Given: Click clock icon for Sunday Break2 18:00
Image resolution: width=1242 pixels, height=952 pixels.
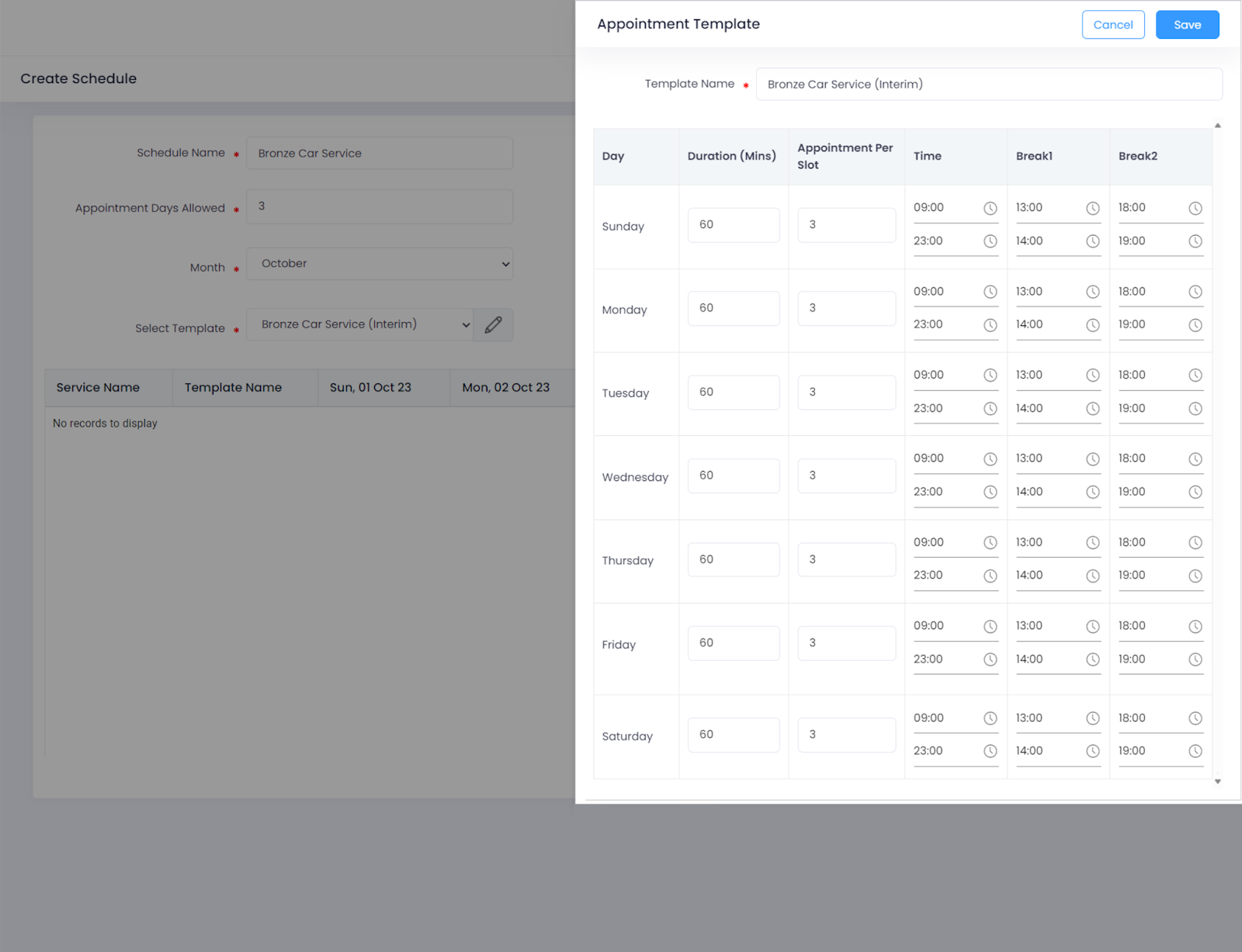Looking at the screenshot, I should [1195, 208].
